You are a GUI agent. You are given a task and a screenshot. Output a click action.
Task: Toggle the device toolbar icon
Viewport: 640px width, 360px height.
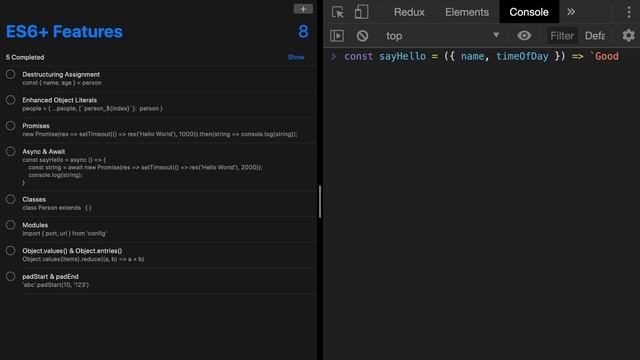coord(361,12)
